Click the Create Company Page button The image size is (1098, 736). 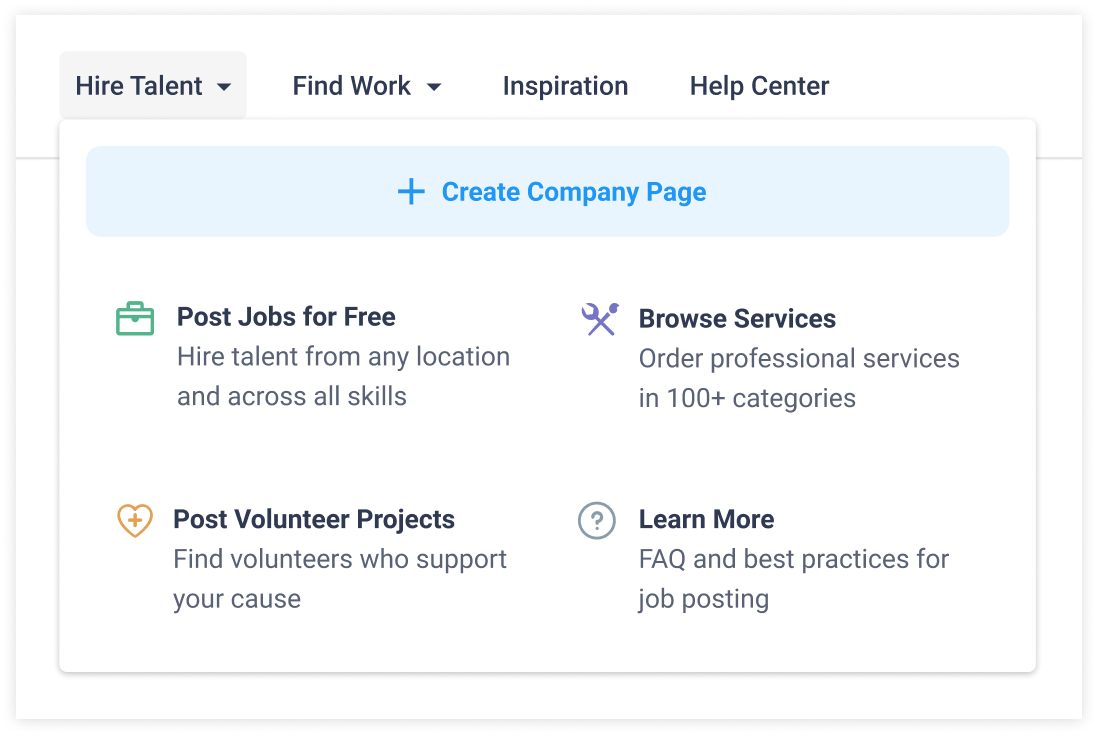pos(548,191)
